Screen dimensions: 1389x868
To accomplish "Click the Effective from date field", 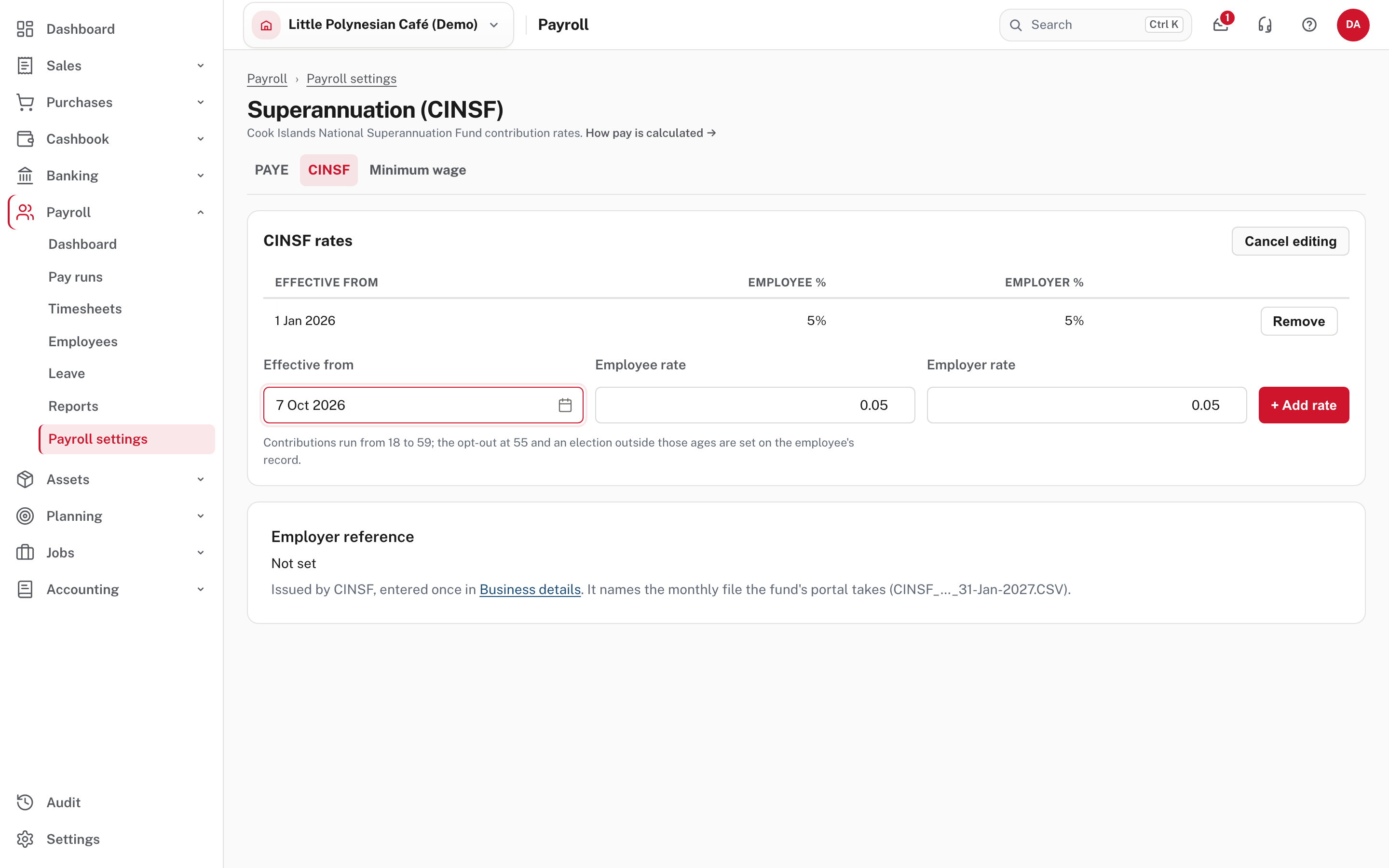I will pyautogui.click(x=423, y=405).
